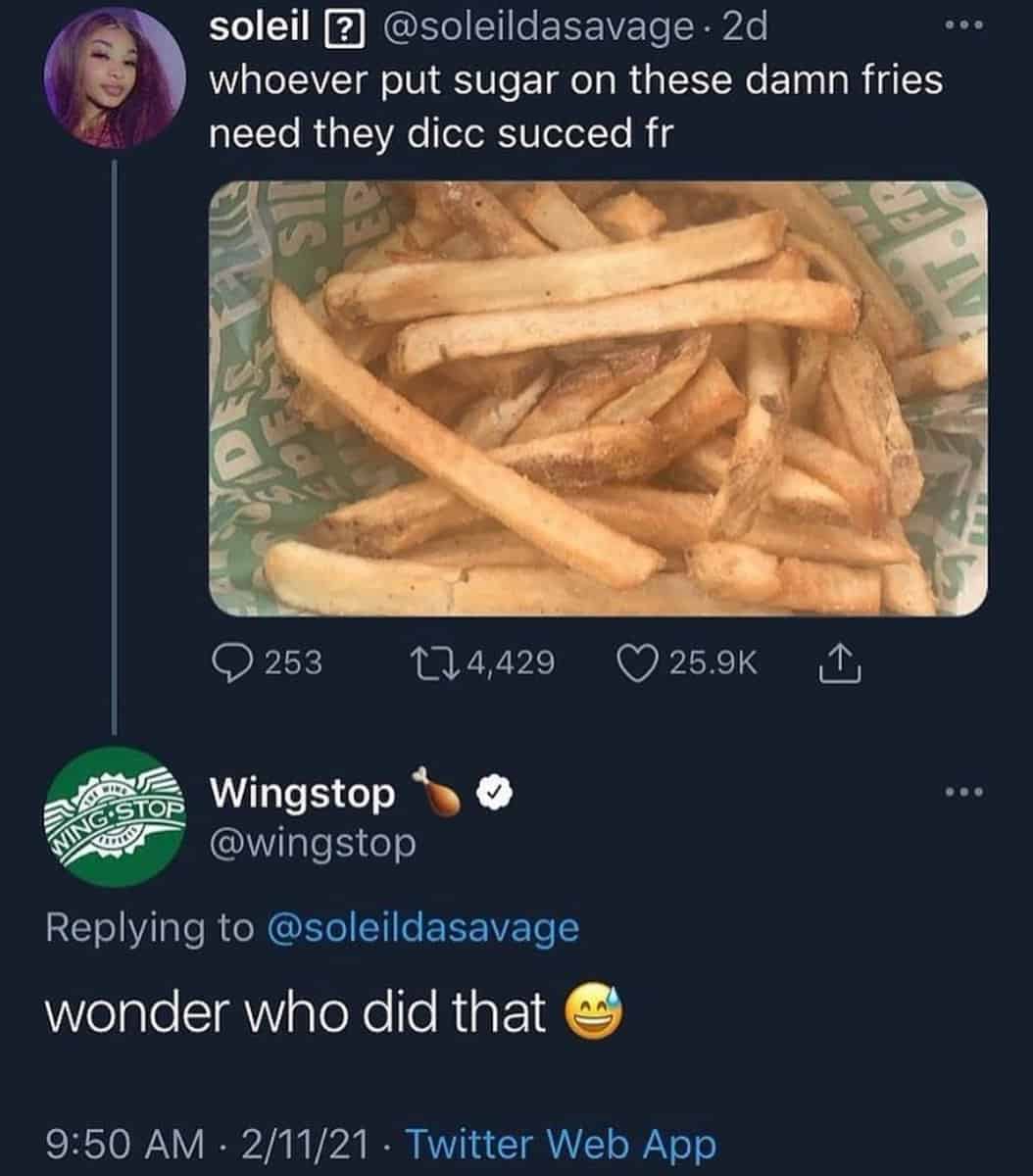The height and width of the screenshot is (1176, 1033).
Task: Enlarge the fries photo
Action: (598, 398)
